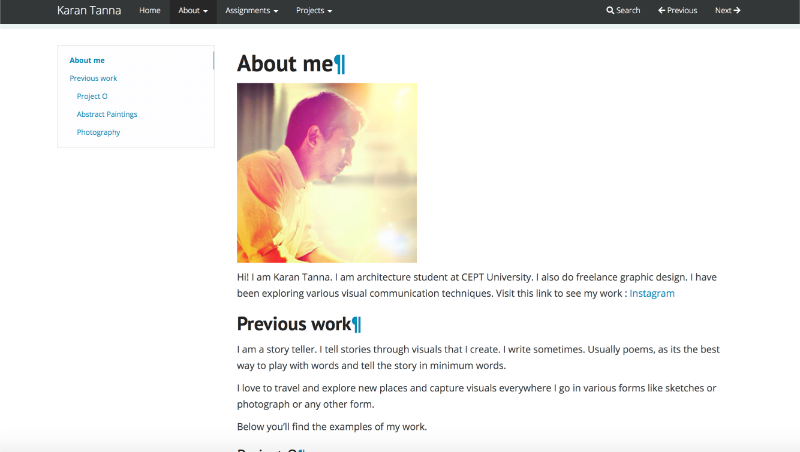Click the profile portrait photo

327,173
